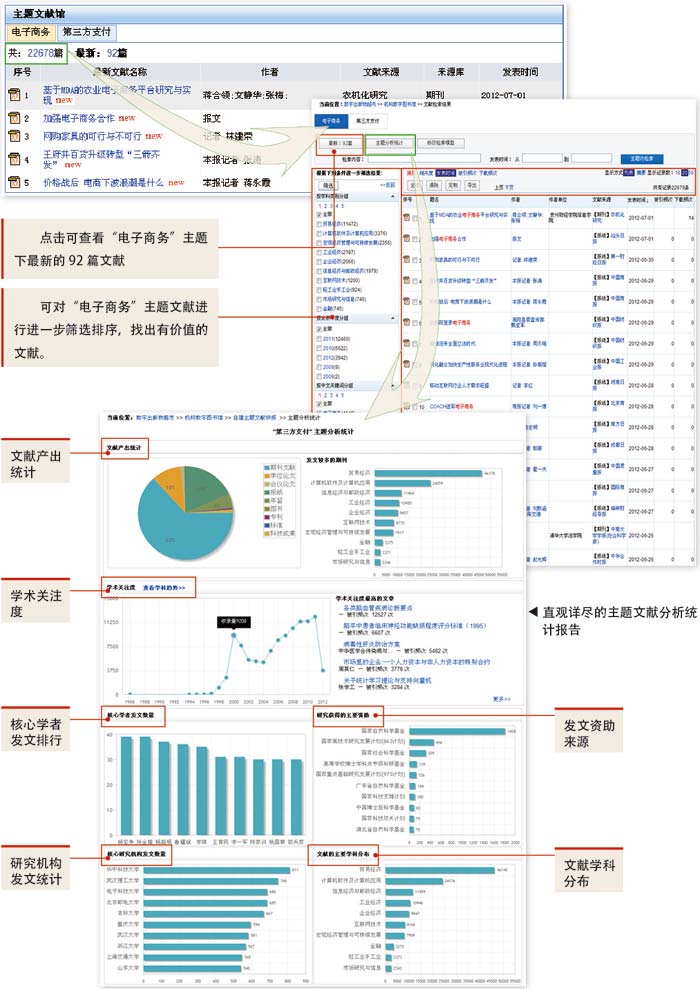Open 更多>> link under top articles
The image size is (700, 989).
(501, 699)
